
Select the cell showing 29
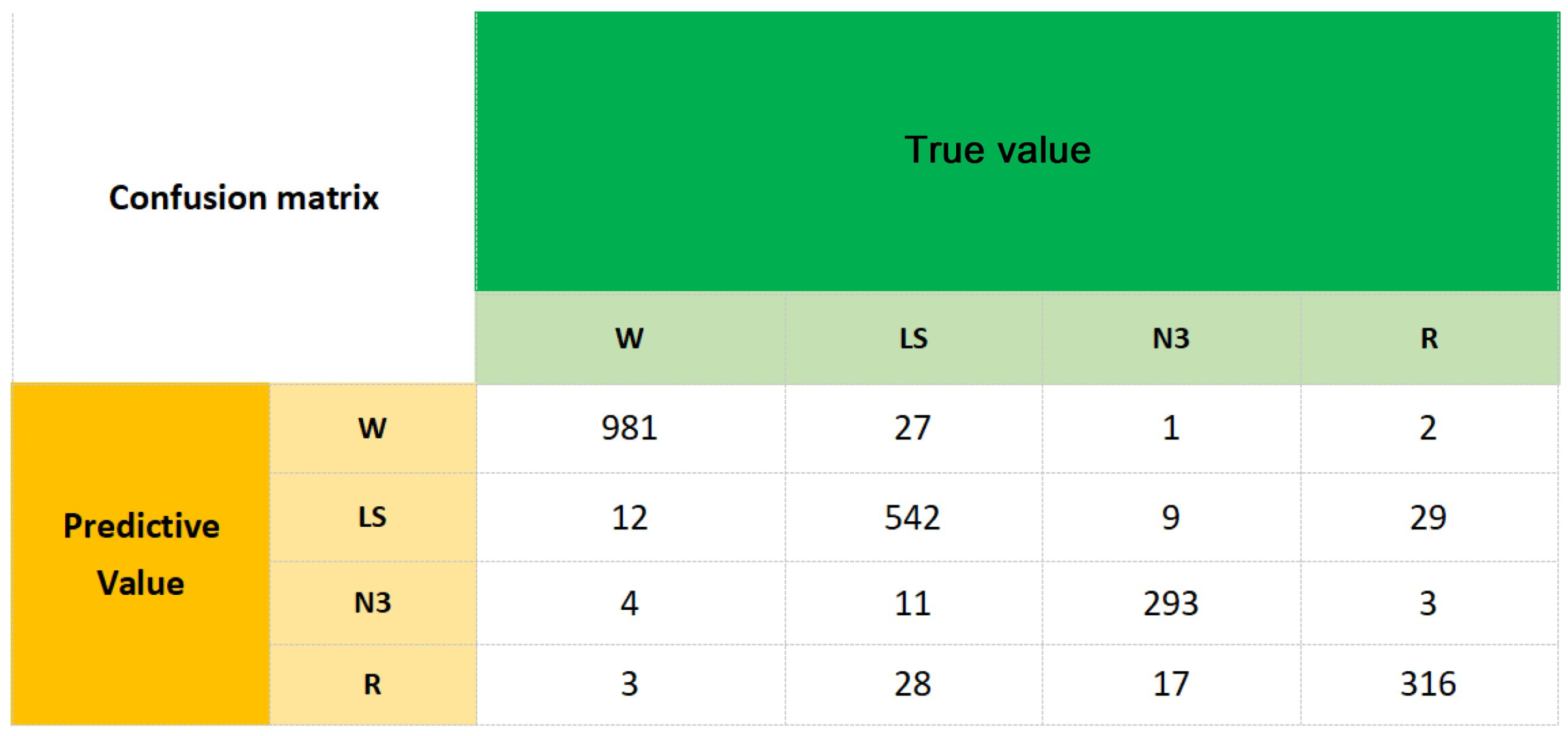[1428, 517]
